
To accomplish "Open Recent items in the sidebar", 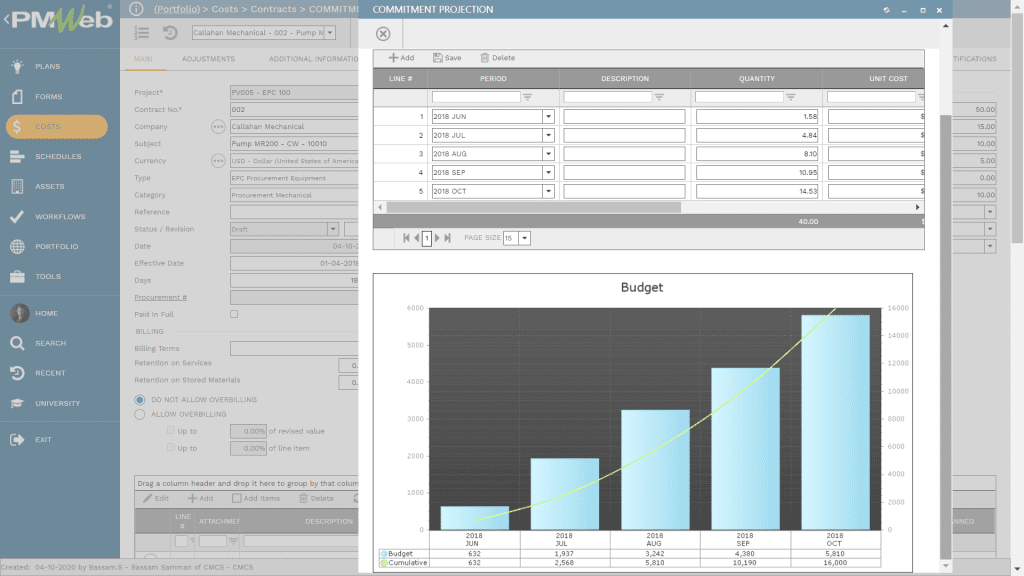I will pos(50,374).
